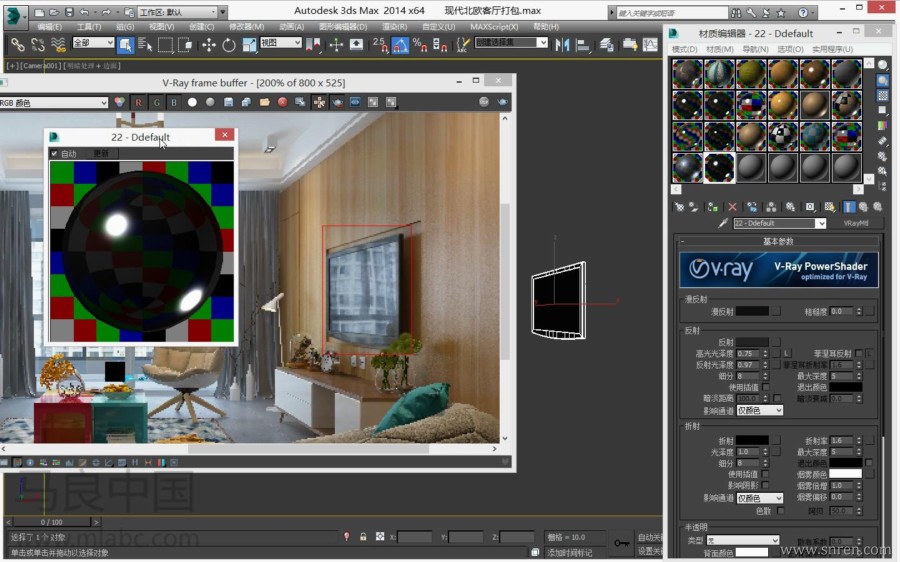Viewport: 900px width, 562px height.
Task: Open workspace 工作区 dropdown
Action: pos(178,12)
